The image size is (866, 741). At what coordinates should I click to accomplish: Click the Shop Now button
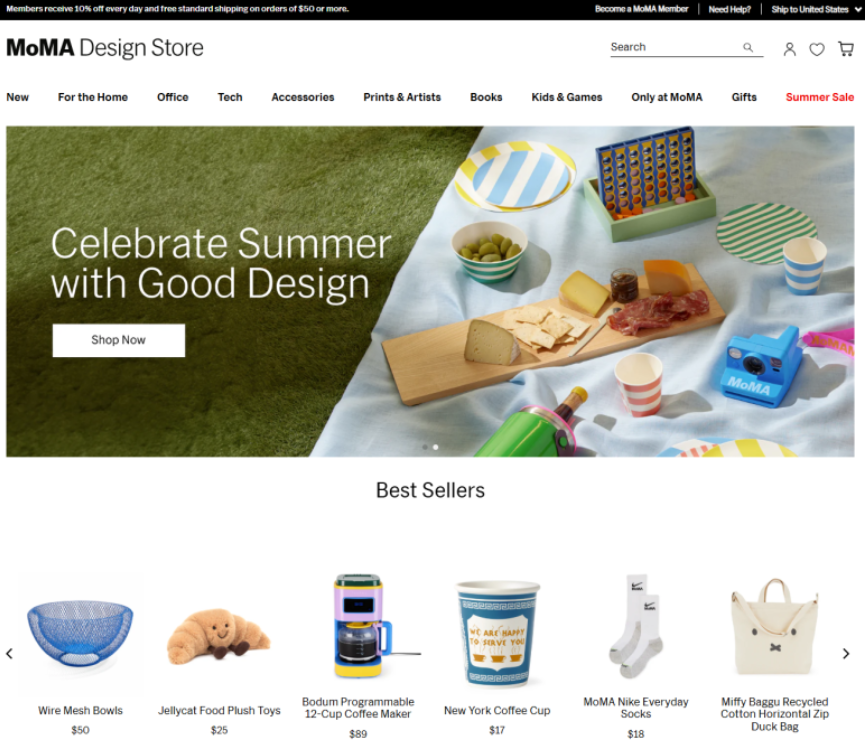pos(119,340)
